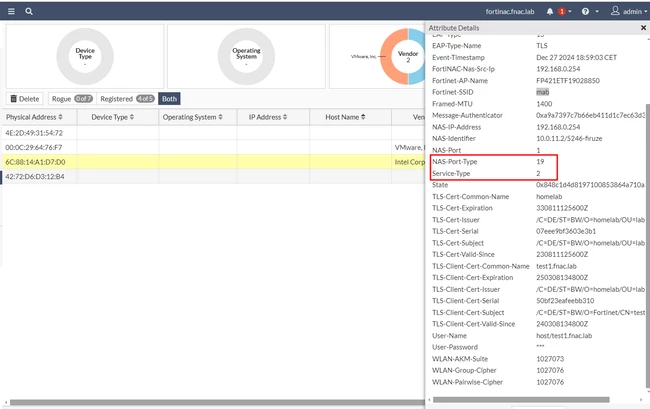Click the TLS-Client-Cert-Serial value 50bf23eafeebb310
650x409 pixels.
coord(565,301)
